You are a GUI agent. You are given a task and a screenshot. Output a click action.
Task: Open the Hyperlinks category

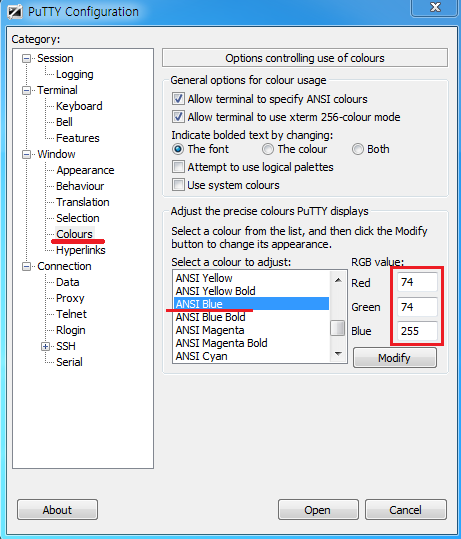click(x=81, y=250)
